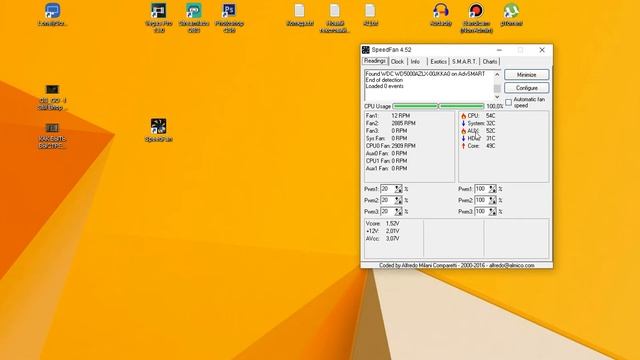Select the video file starting with КАК
The width and height of the screenshot is (640, 360).
click(x=52, y=136)
